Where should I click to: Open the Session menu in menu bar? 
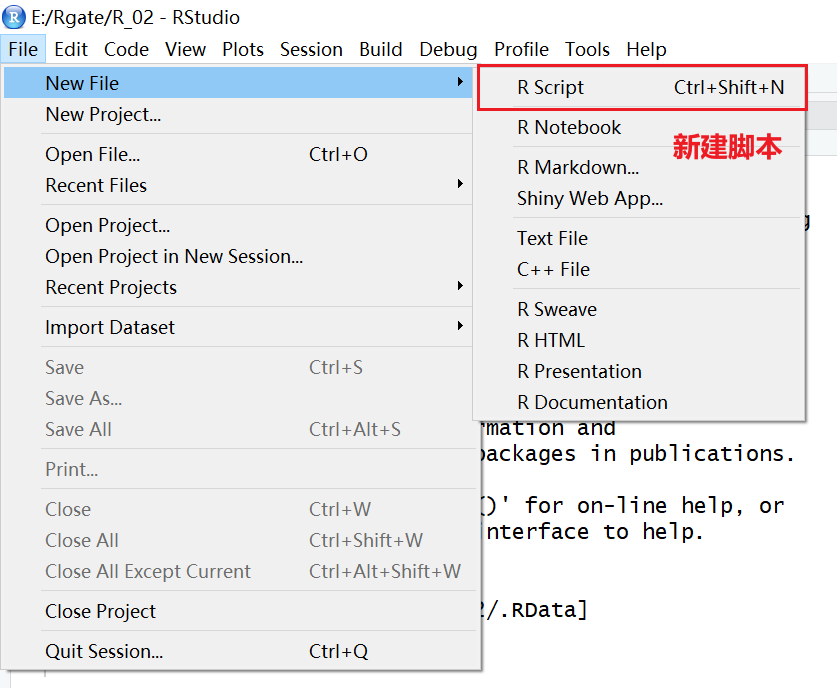[x=311, y=49]
